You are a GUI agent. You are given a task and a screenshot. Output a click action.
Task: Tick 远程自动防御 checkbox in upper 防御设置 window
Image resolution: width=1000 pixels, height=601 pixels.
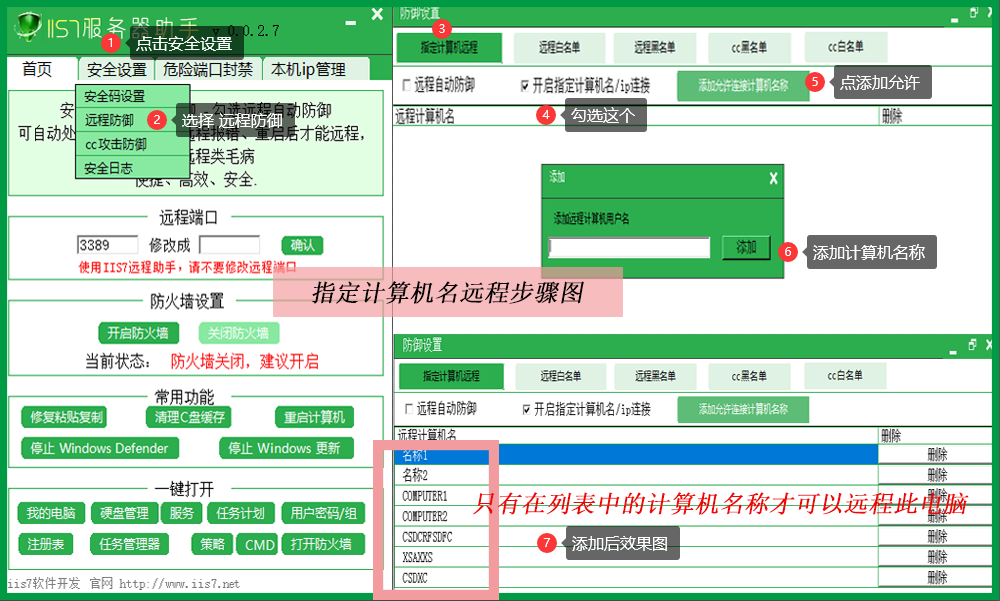407,85
